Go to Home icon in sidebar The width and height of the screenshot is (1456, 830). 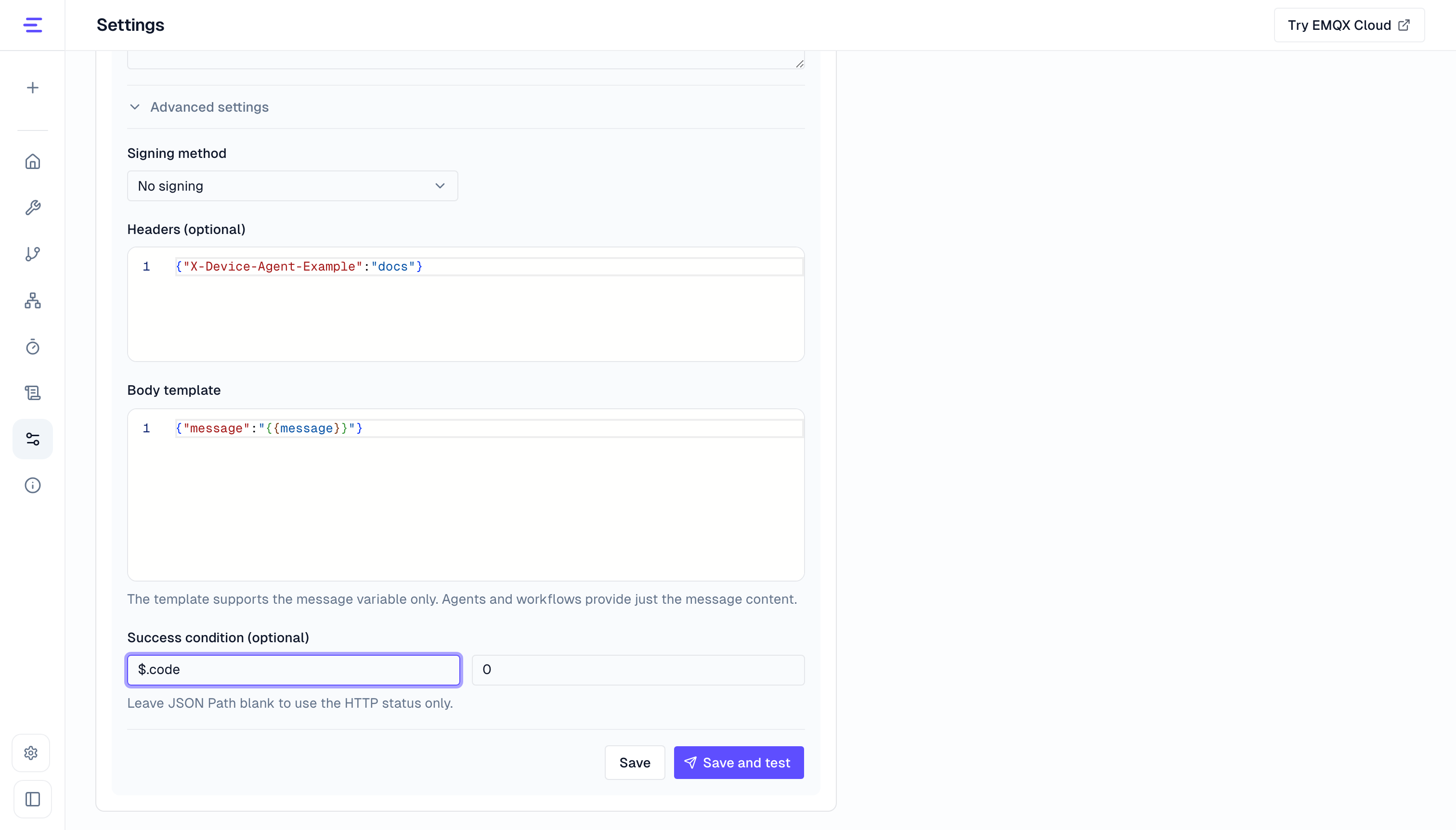(32, 161)
